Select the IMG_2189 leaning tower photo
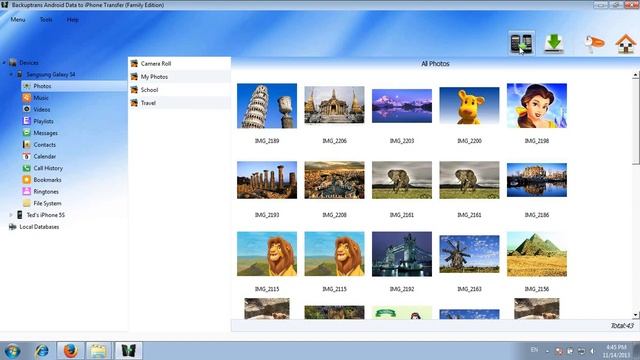 click(267, 106)
